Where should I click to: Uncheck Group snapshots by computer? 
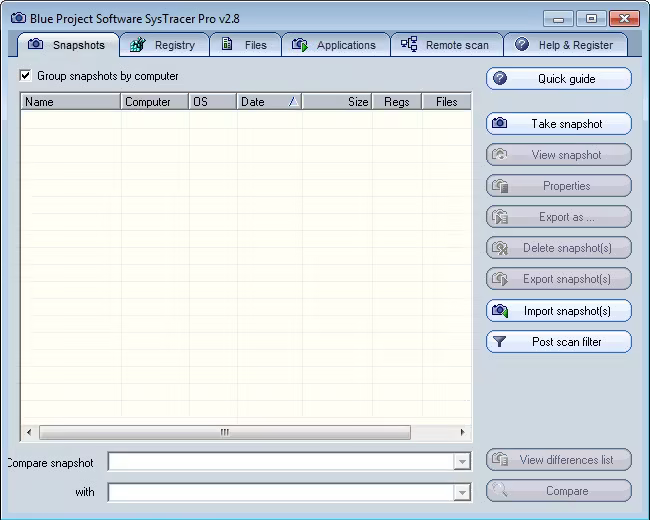[x=25, y=76]
